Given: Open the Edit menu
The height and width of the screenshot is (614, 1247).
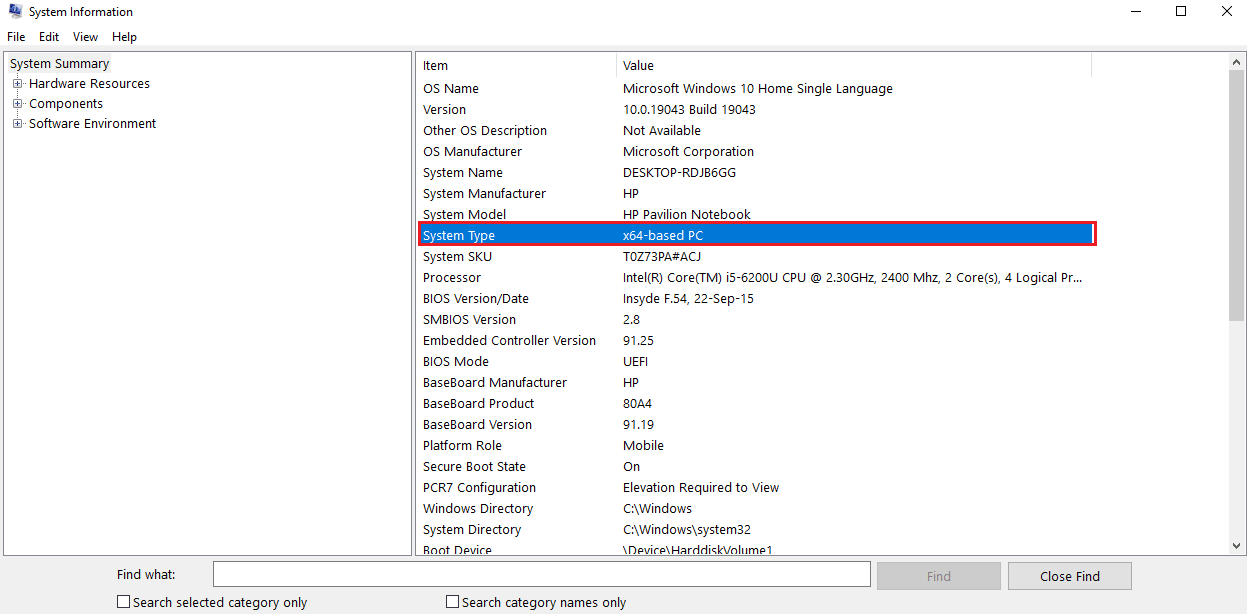Looking at the screenshot, I should [x=49, y=37].
